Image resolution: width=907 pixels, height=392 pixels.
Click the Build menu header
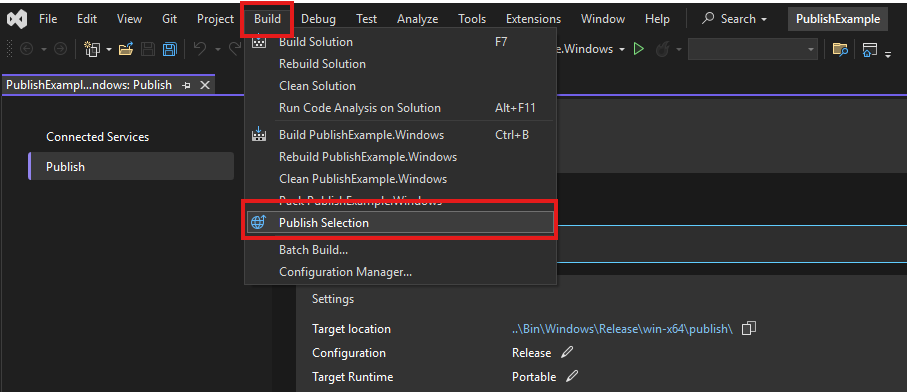(x=267, y=19)
